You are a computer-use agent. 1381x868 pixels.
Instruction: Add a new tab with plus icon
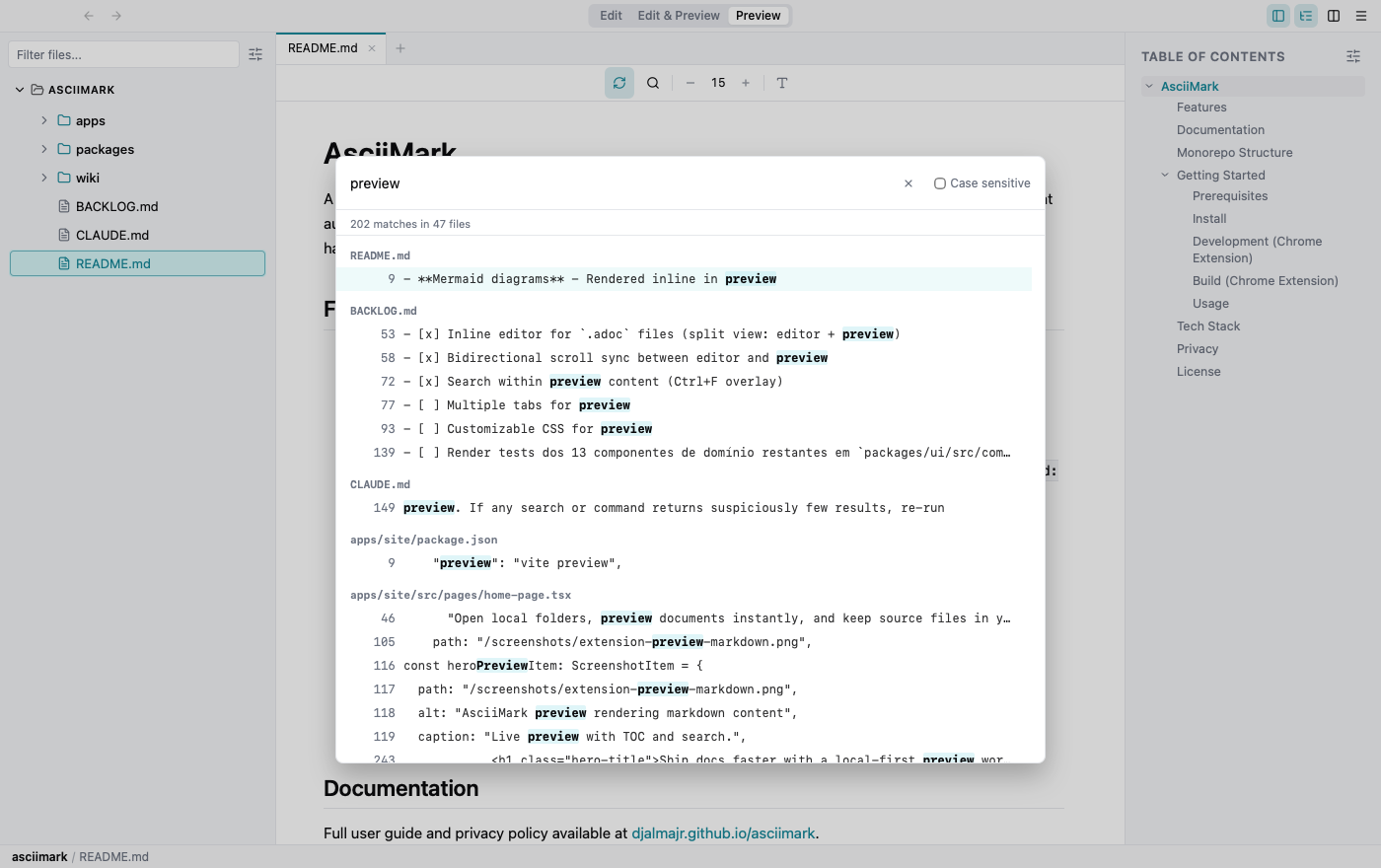[x=400, y=48]
